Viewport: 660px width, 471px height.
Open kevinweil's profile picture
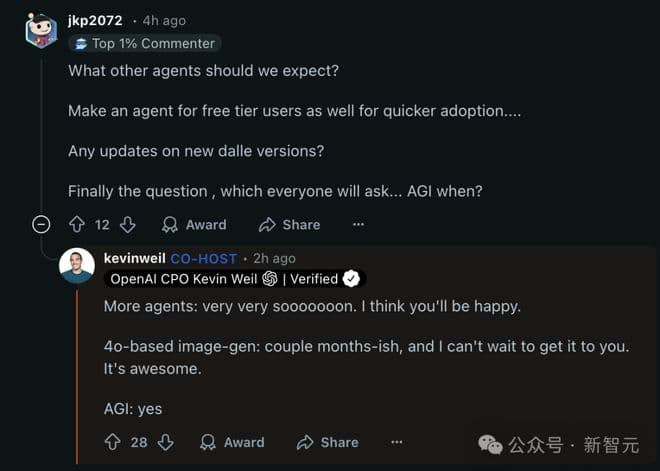pos(76,266)
